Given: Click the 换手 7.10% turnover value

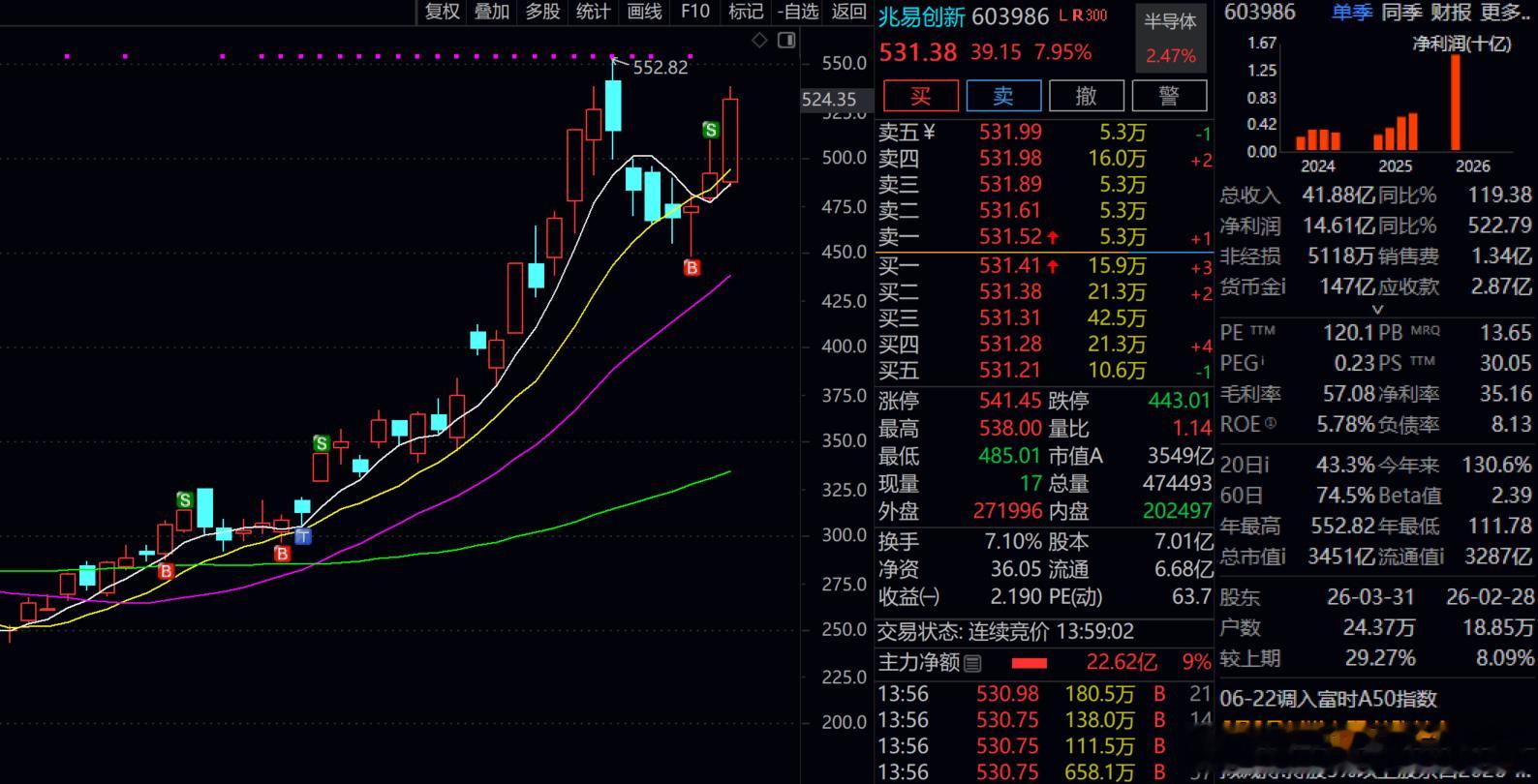Looking at the screenshot, I should (x=1013, y=541).
